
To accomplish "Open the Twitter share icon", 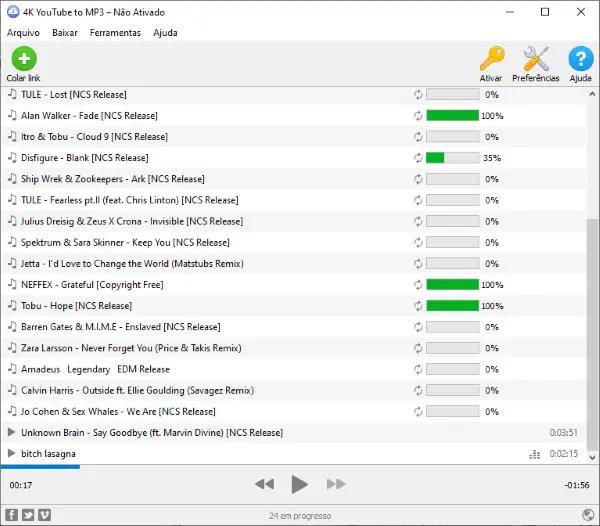I will pyautogui.click(x=28, y=515).
